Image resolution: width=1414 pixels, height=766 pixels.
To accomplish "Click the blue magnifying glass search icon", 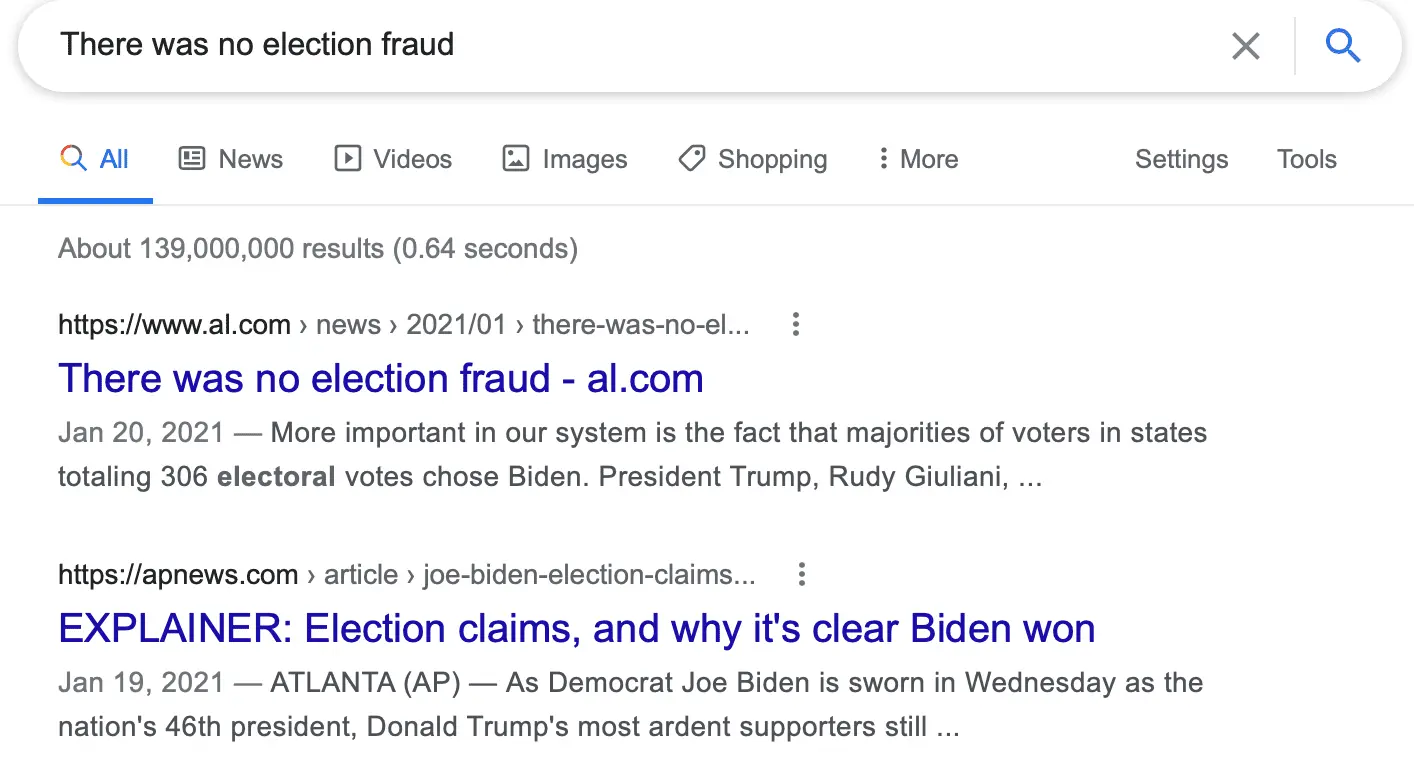I will click(x=1342, y=46).
